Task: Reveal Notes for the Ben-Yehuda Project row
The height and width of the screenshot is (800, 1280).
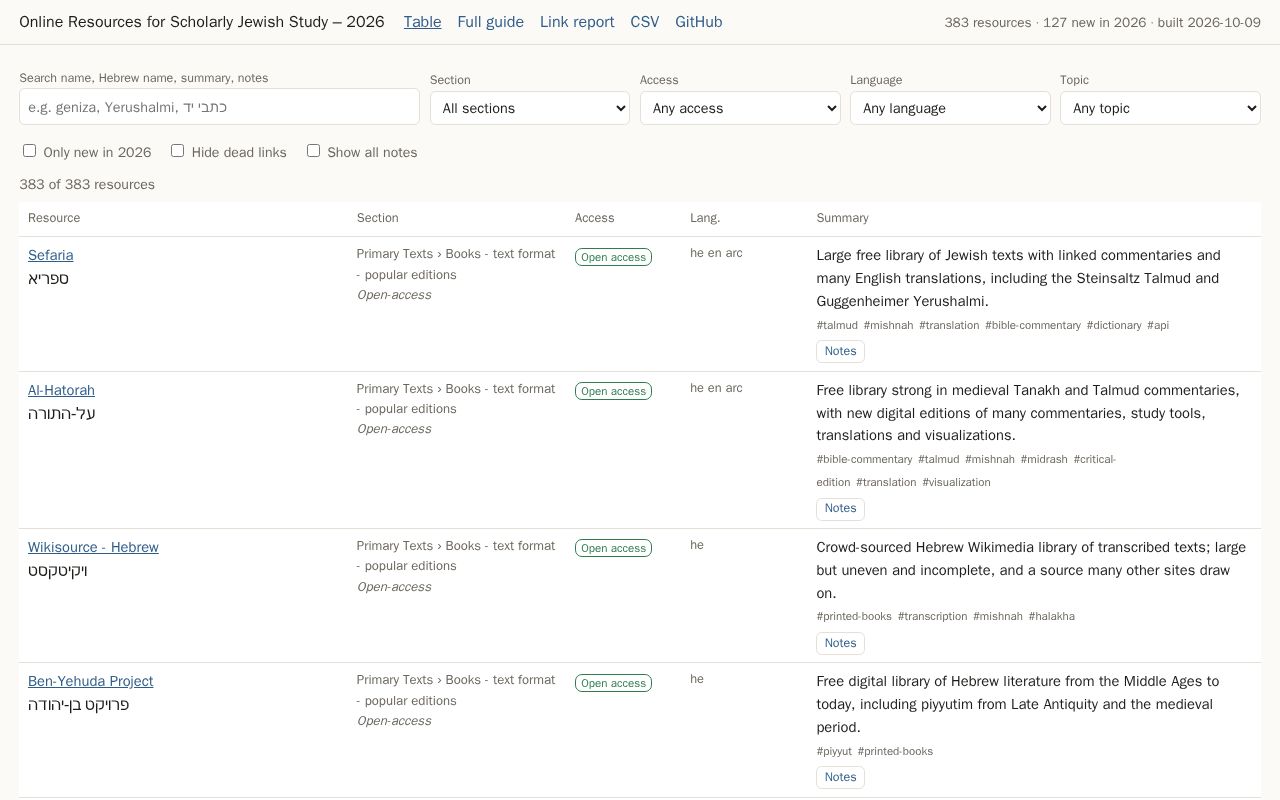Action: coord(840,777)
